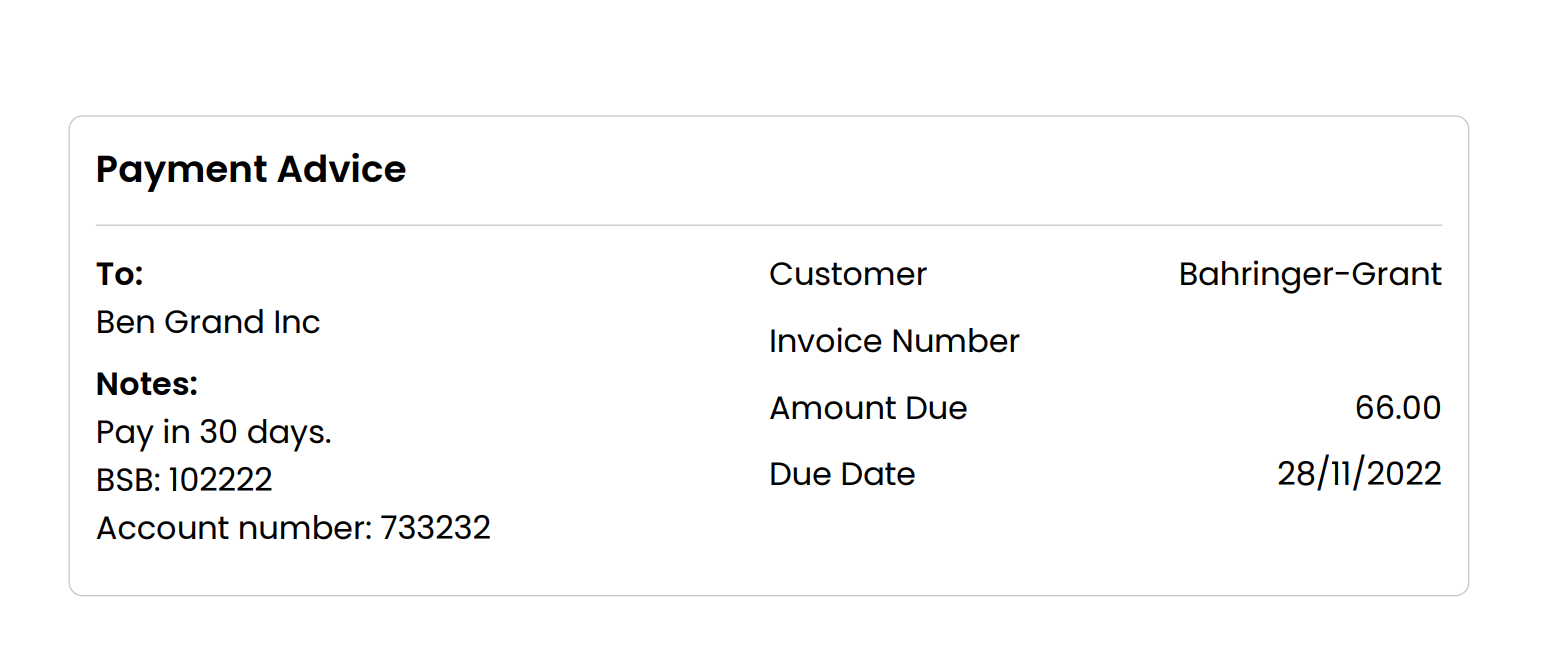Select the 28/11/2022 due date value
The width and height of the screenshot is (1552, 650).
point(1359,474)
